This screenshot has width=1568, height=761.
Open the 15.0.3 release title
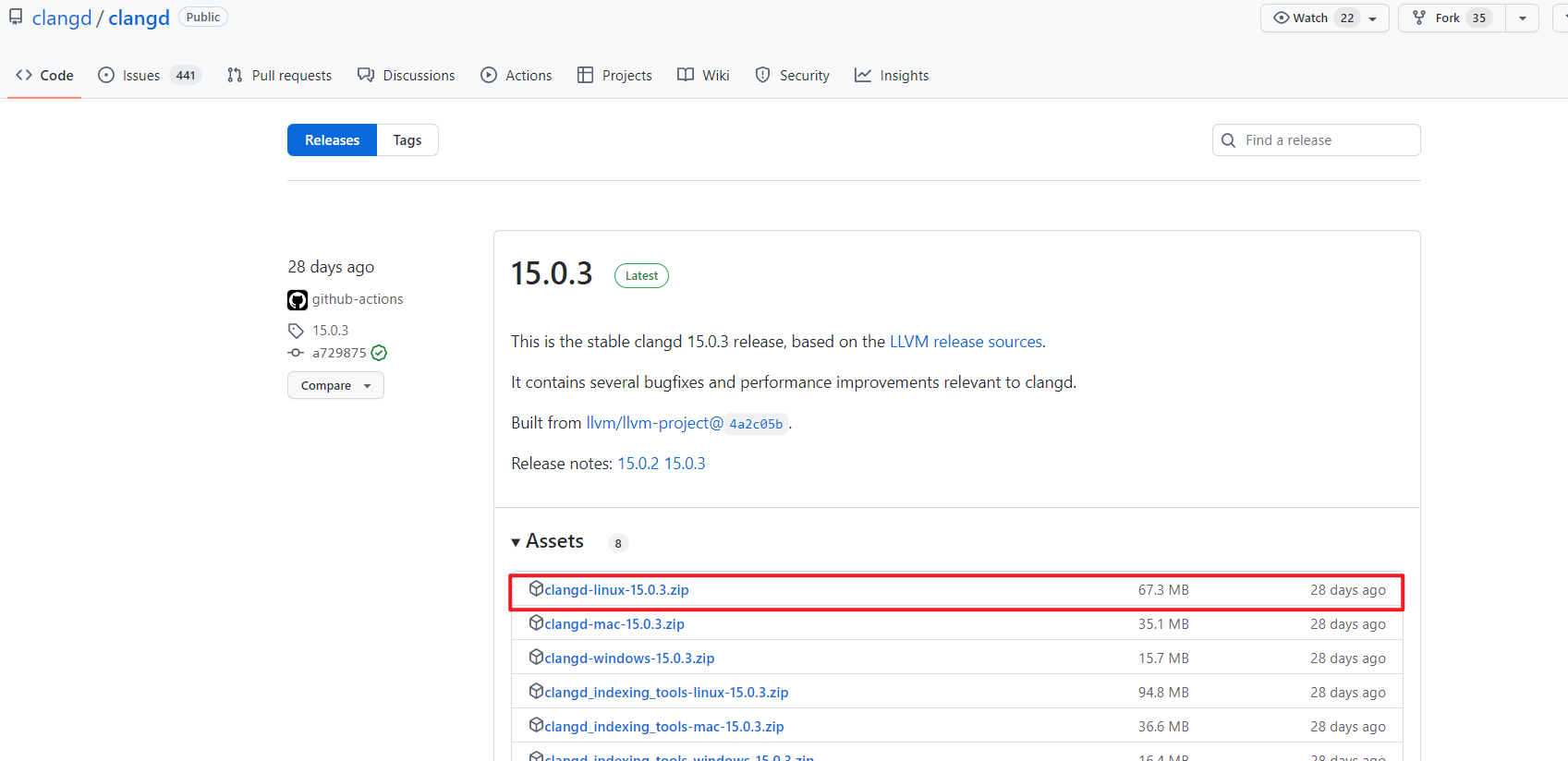point(552,273)
